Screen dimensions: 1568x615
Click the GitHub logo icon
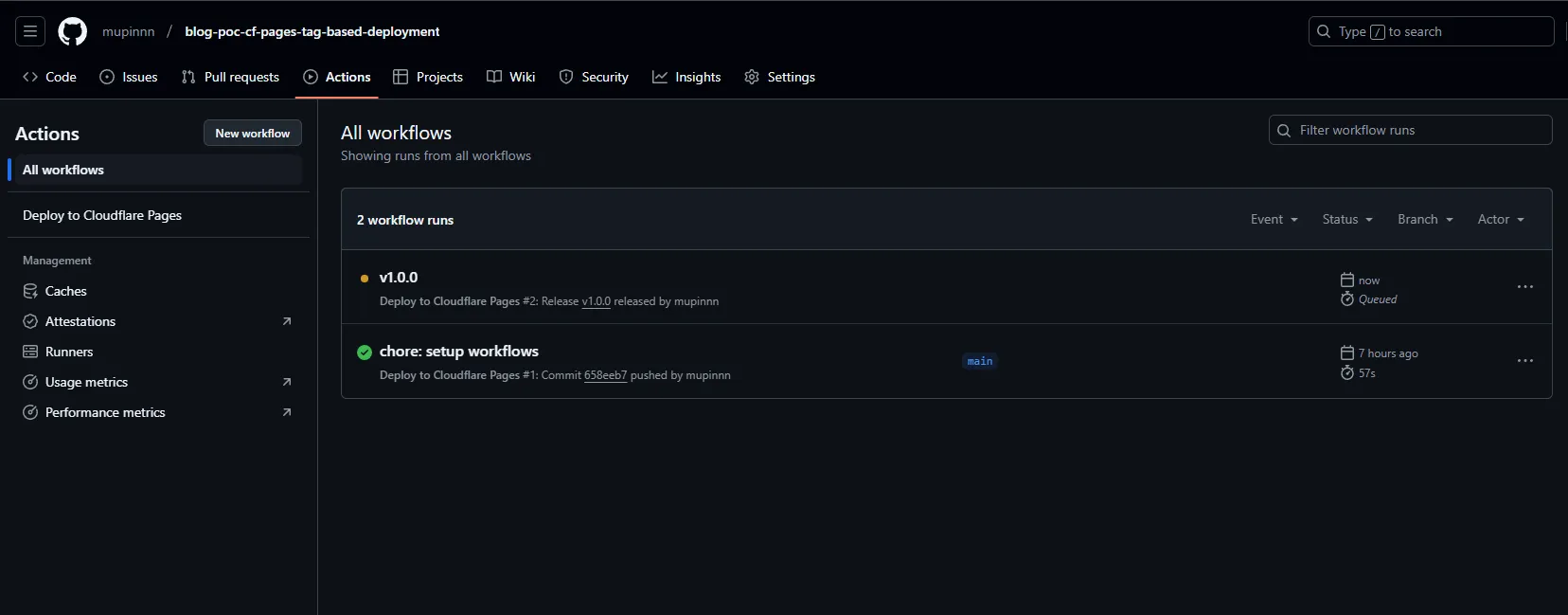coord(73,31)
